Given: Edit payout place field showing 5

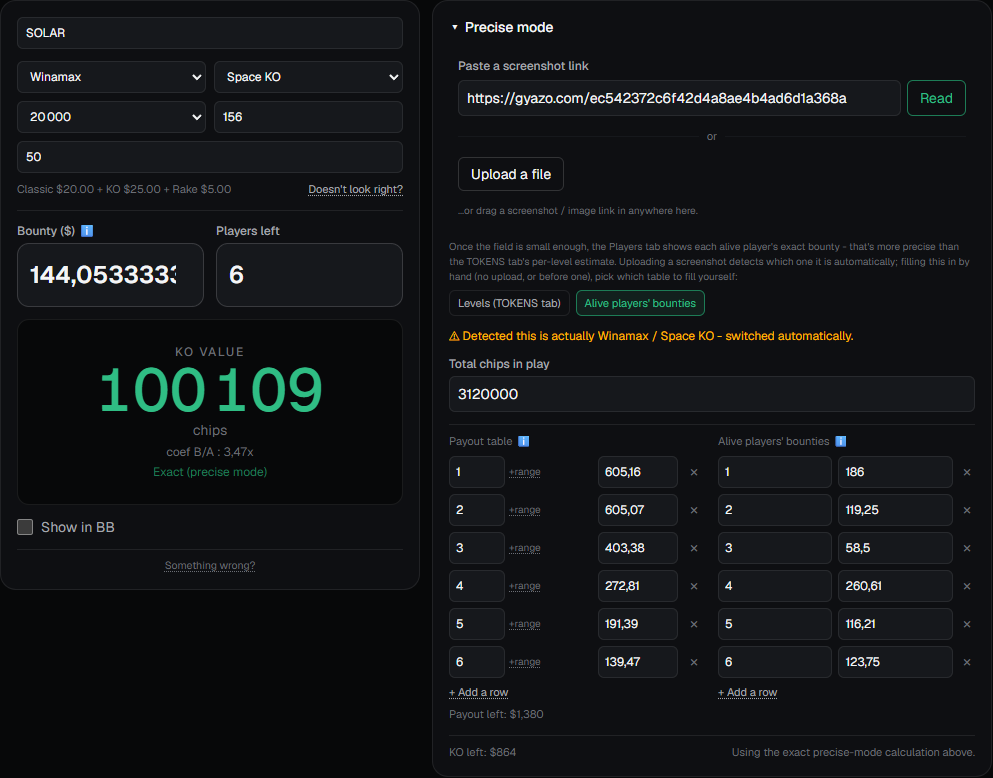Looking at the screenshot, I should point(477,624).
